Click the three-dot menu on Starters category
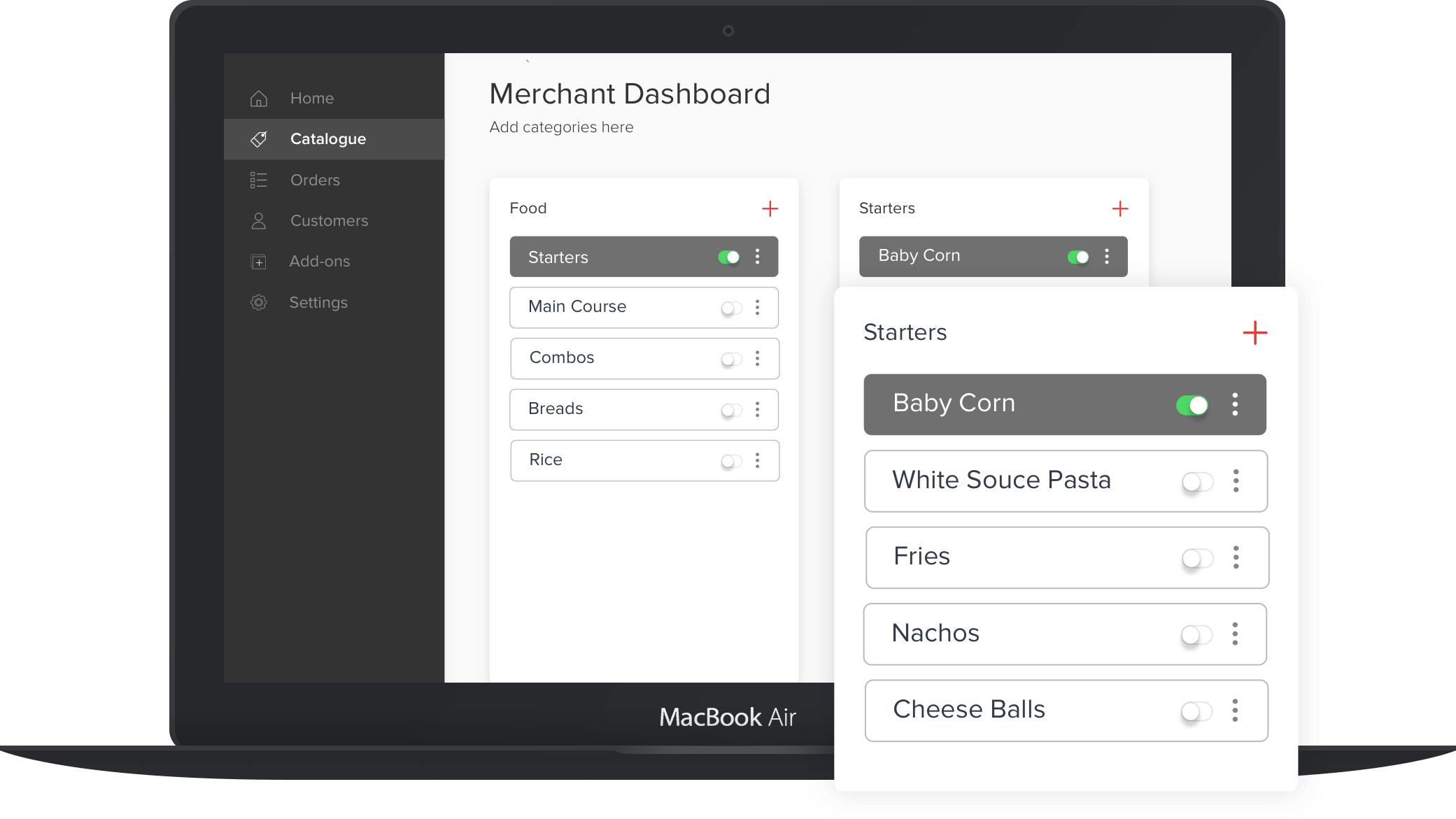This screenshot has width=1456, height=819. tap(758, 257)
